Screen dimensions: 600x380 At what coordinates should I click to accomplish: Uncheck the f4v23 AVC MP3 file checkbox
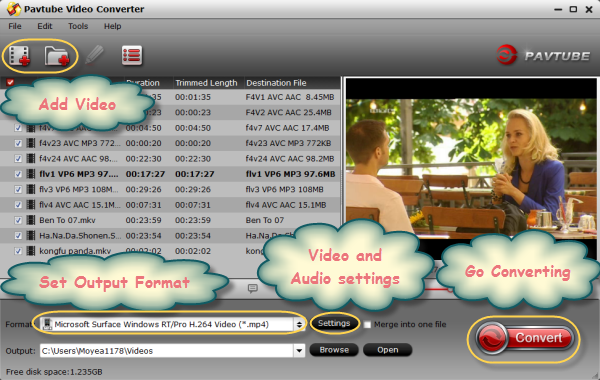18,143
